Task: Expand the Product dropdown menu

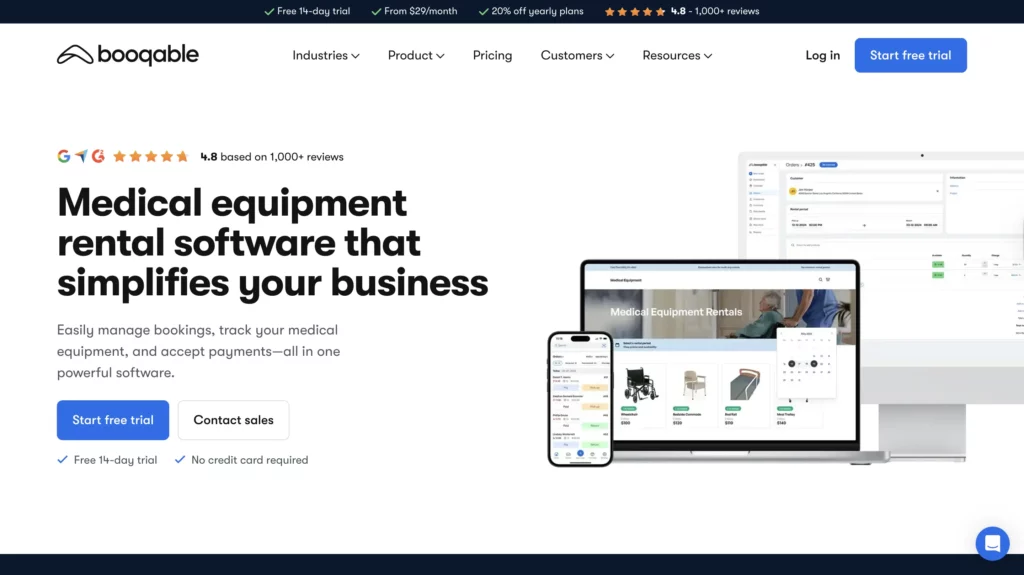Action: point(416,56)
